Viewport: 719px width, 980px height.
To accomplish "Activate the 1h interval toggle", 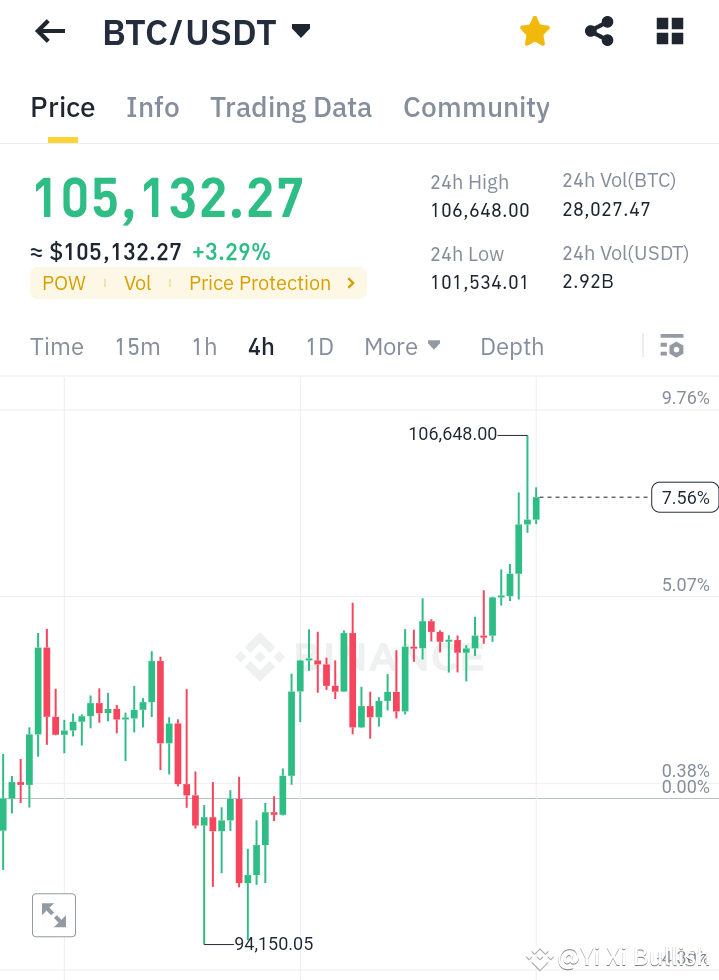I will 204,346.
